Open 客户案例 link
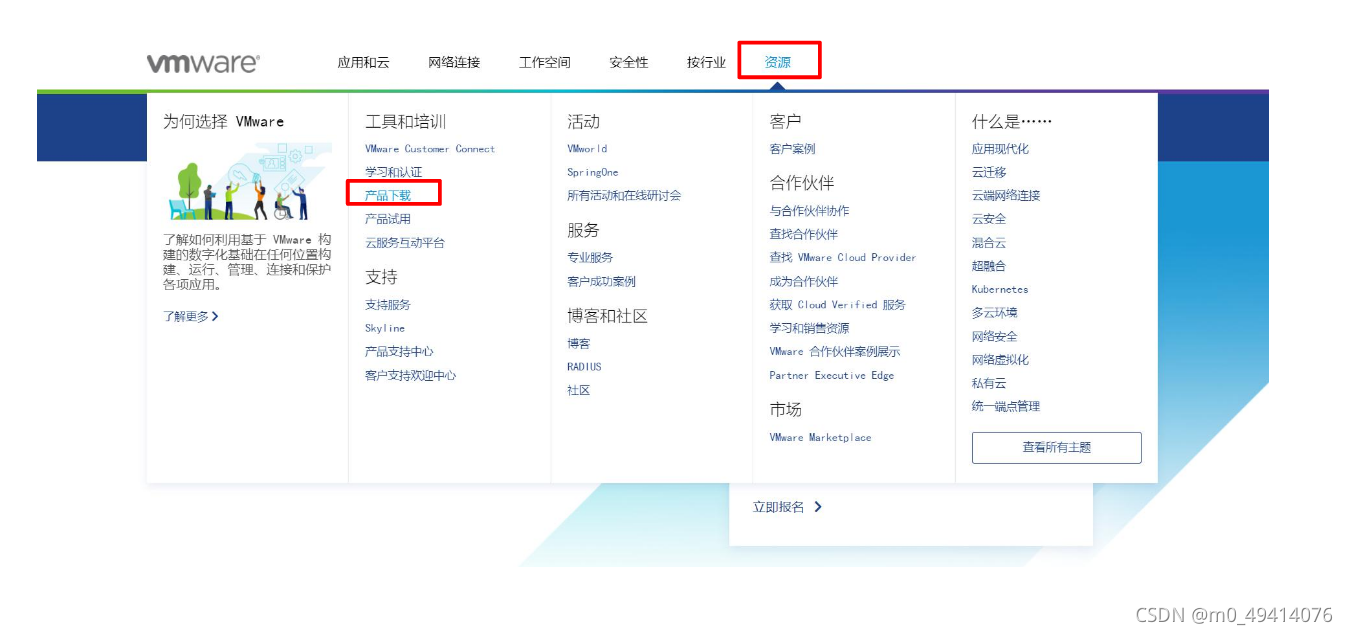Viewport: 1348px width, 635px height. (x=792, y=149)
